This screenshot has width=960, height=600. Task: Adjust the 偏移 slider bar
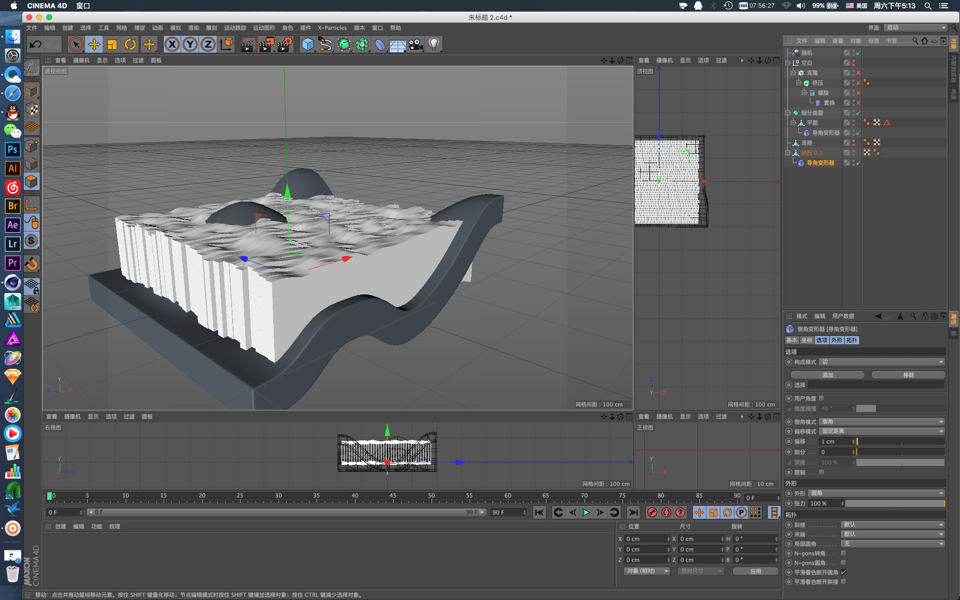[900, 441]
